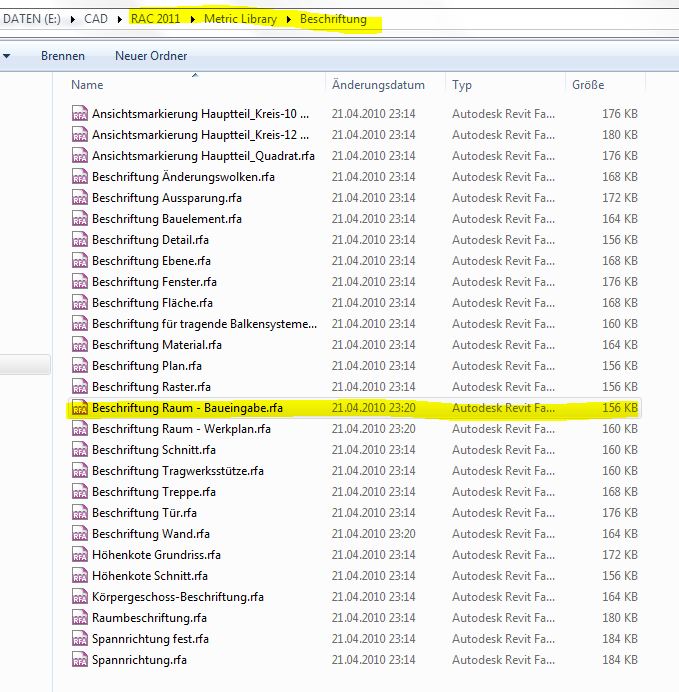Select file name Beschriftung Wand.rfa
Image resolution: width=679 pixels, height=692 pixels.
click(150, 534)
